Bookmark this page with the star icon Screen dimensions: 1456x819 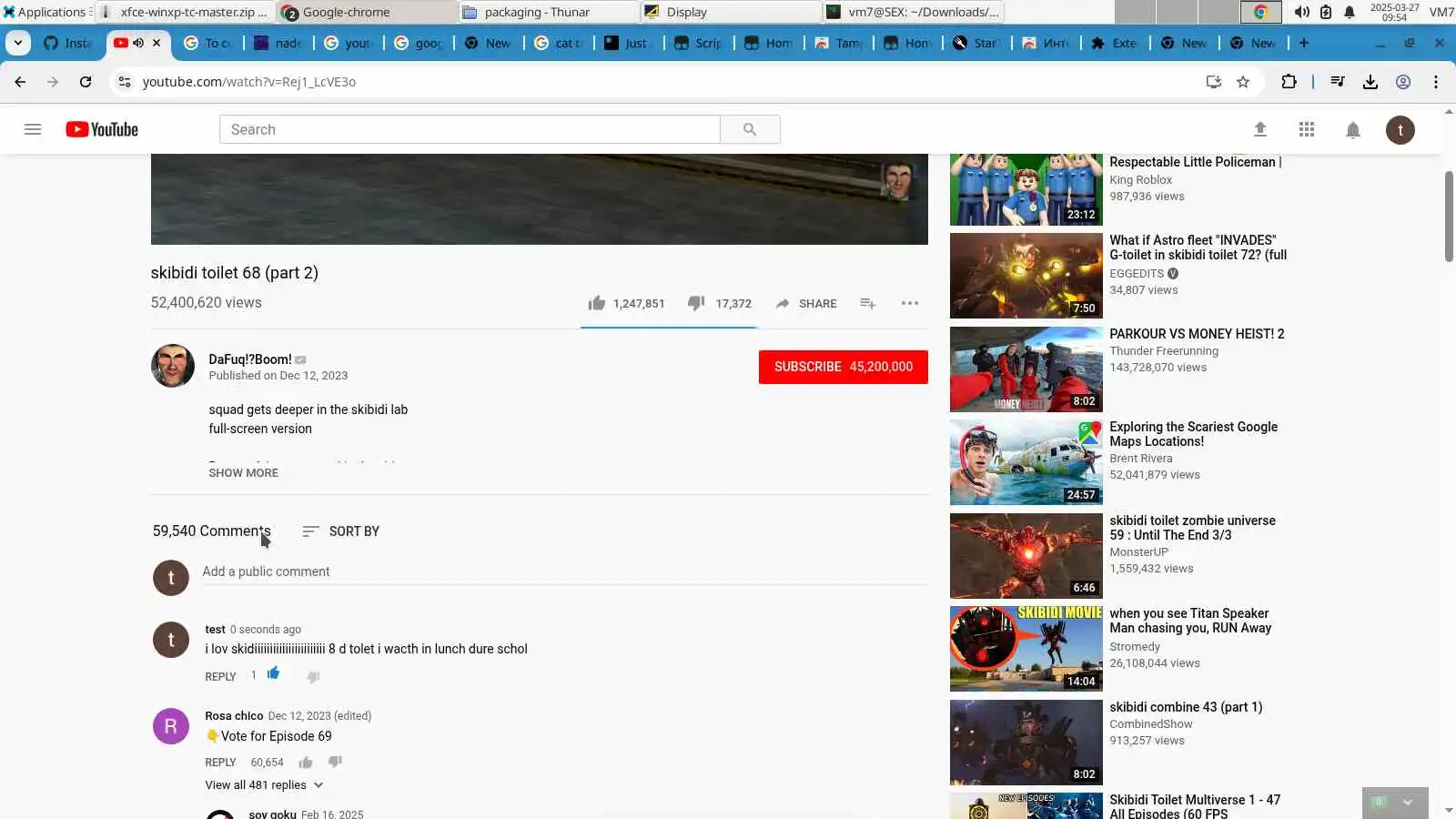(1243, 82)
